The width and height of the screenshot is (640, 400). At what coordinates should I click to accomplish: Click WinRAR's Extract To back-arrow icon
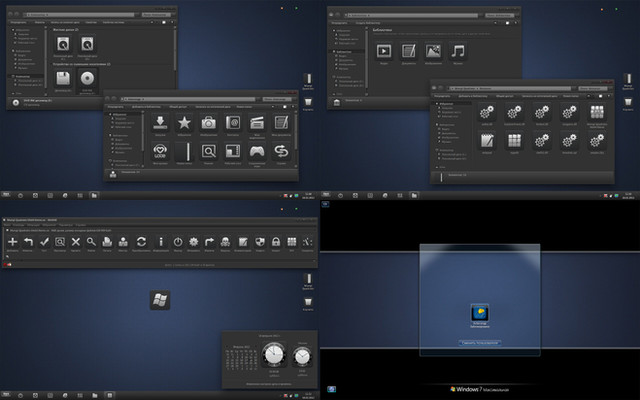point(28,242)
